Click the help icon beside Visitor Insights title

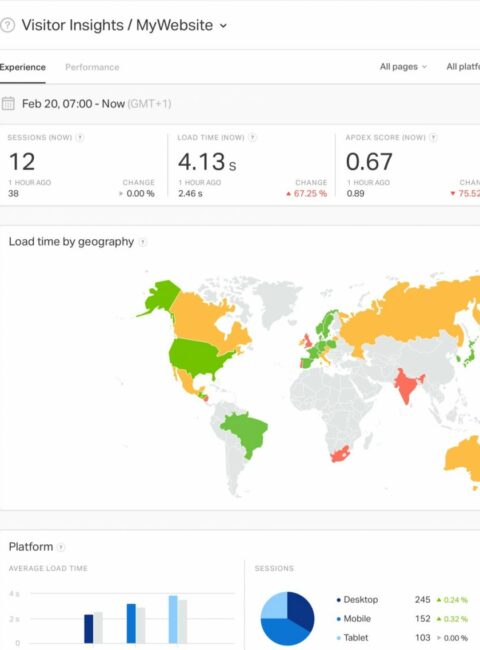coord(7,25)
